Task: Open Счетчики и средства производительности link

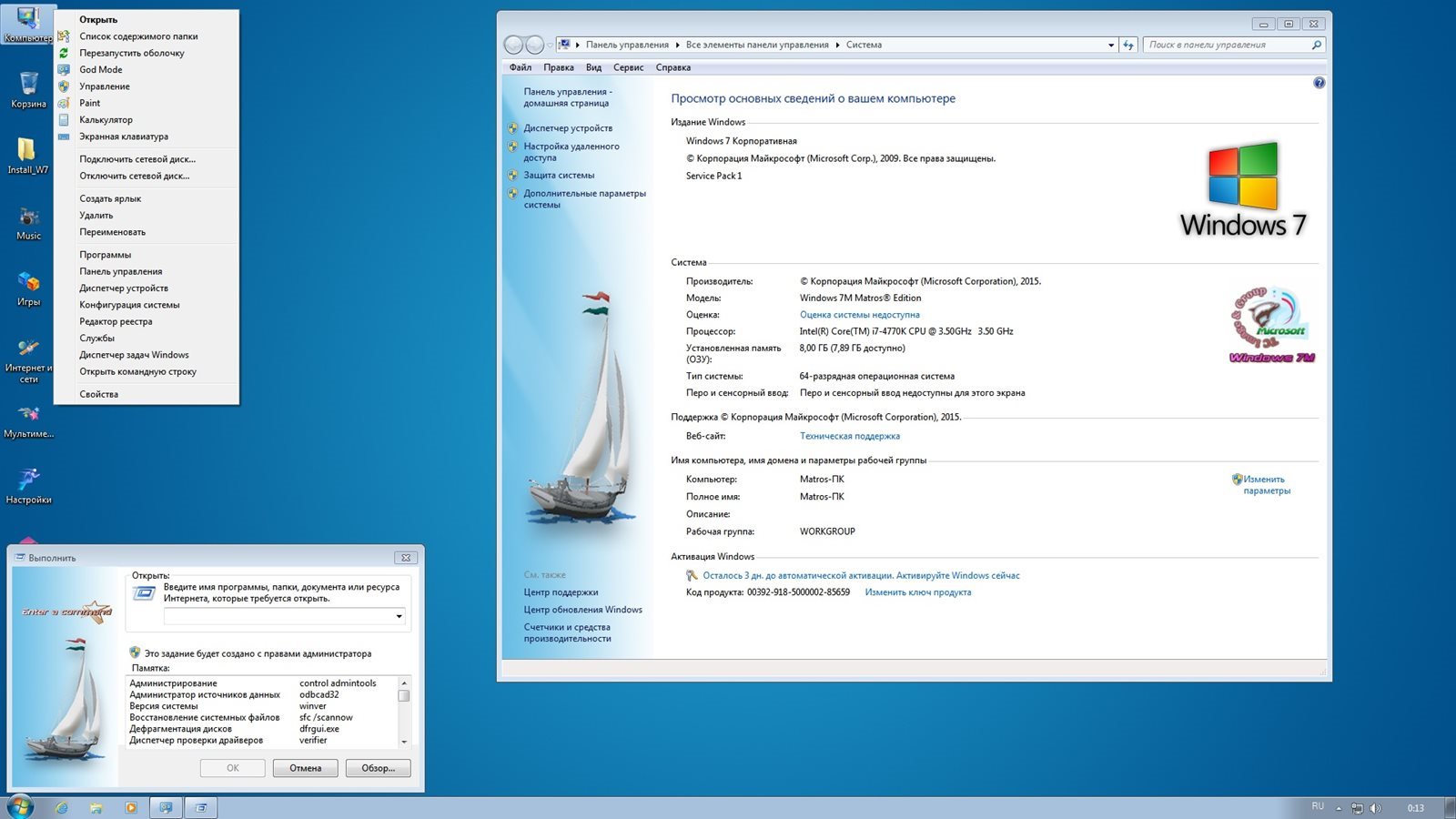Action: pyautogui.click(x=567, y=632)
